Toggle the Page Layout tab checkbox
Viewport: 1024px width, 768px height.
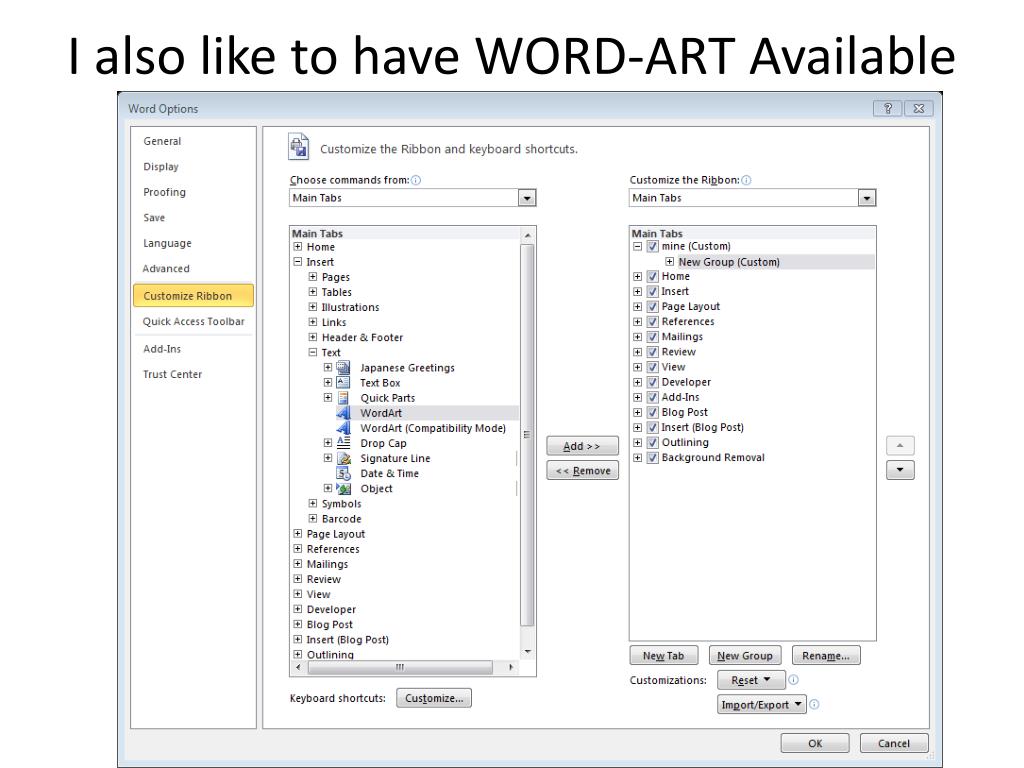point(652,306)
